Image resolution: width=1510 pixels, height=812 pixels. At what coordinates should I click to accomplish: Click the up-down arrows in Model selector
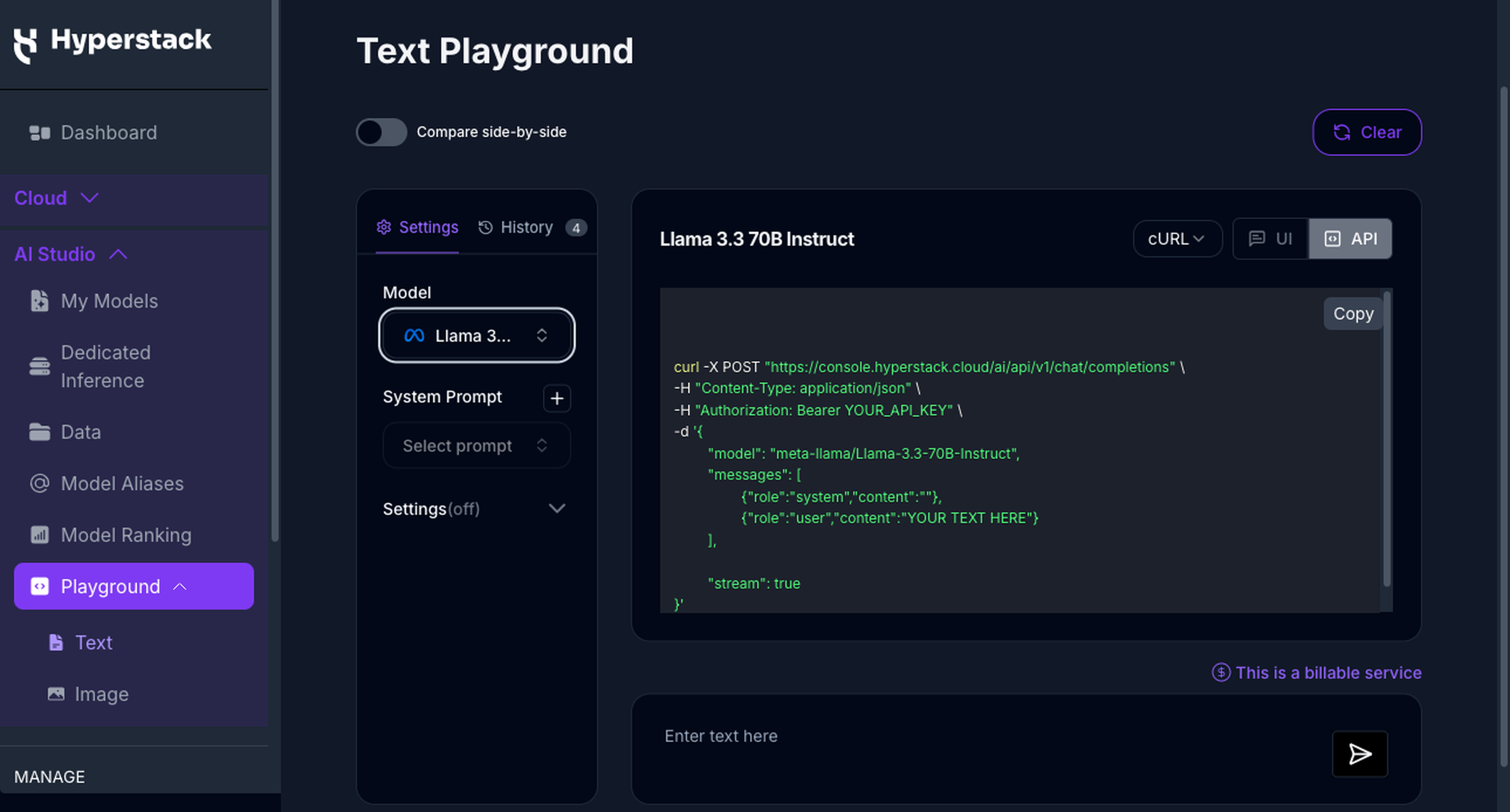pyautogui.click(x=541, y=335)
